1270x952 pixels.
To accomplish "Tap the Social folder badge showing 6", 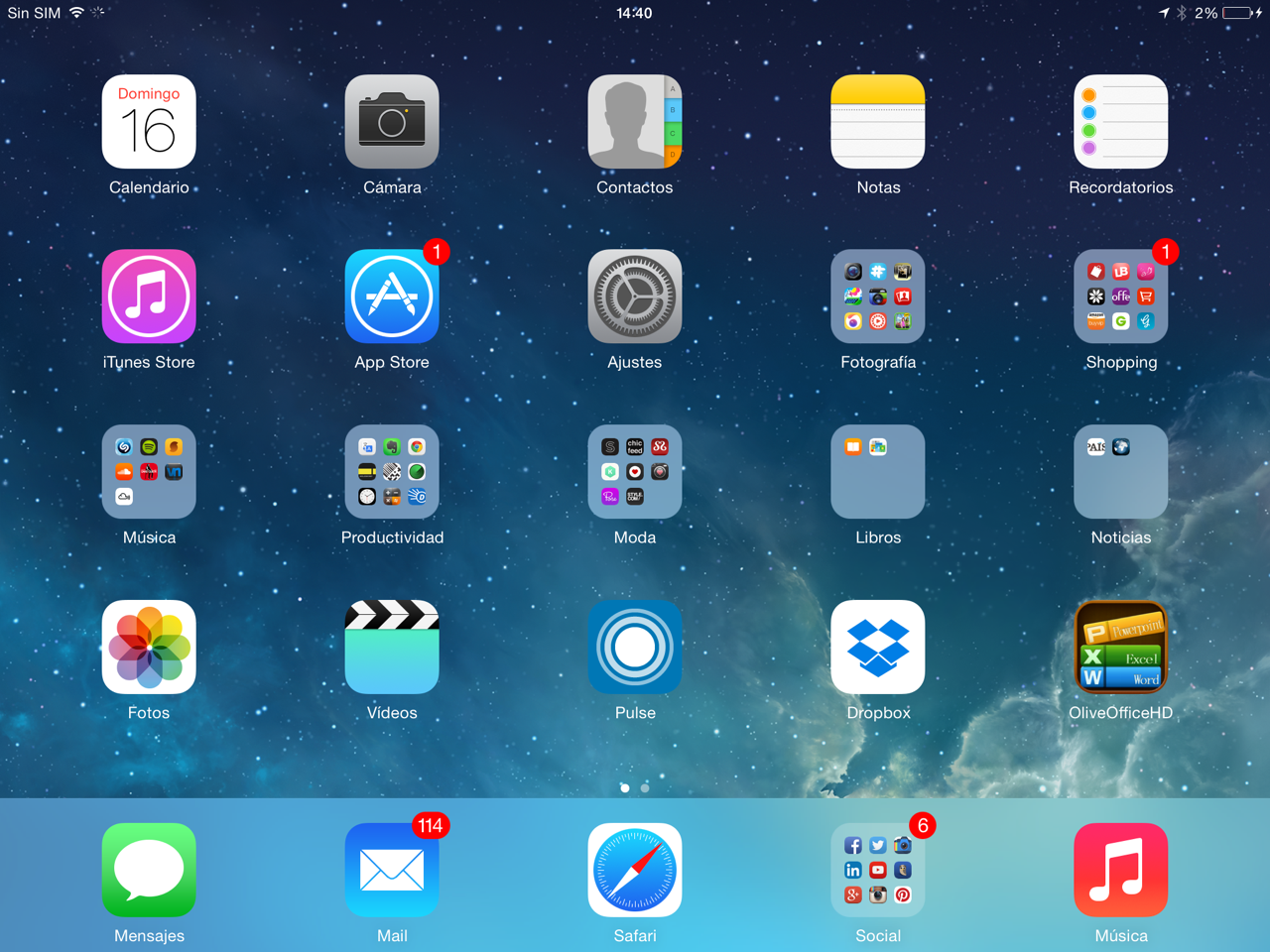I will [x=923, y=825].
